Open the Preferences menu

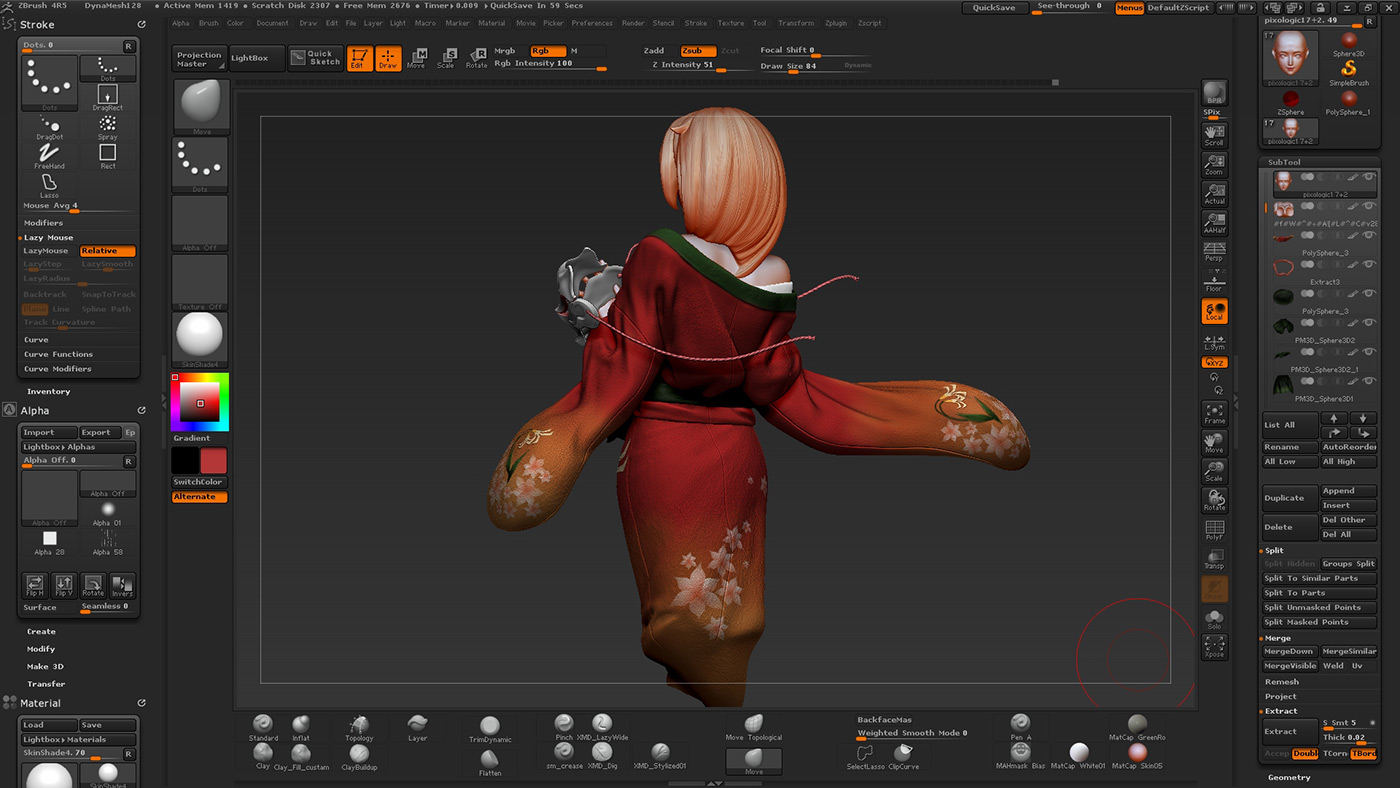tap(592, 23)
